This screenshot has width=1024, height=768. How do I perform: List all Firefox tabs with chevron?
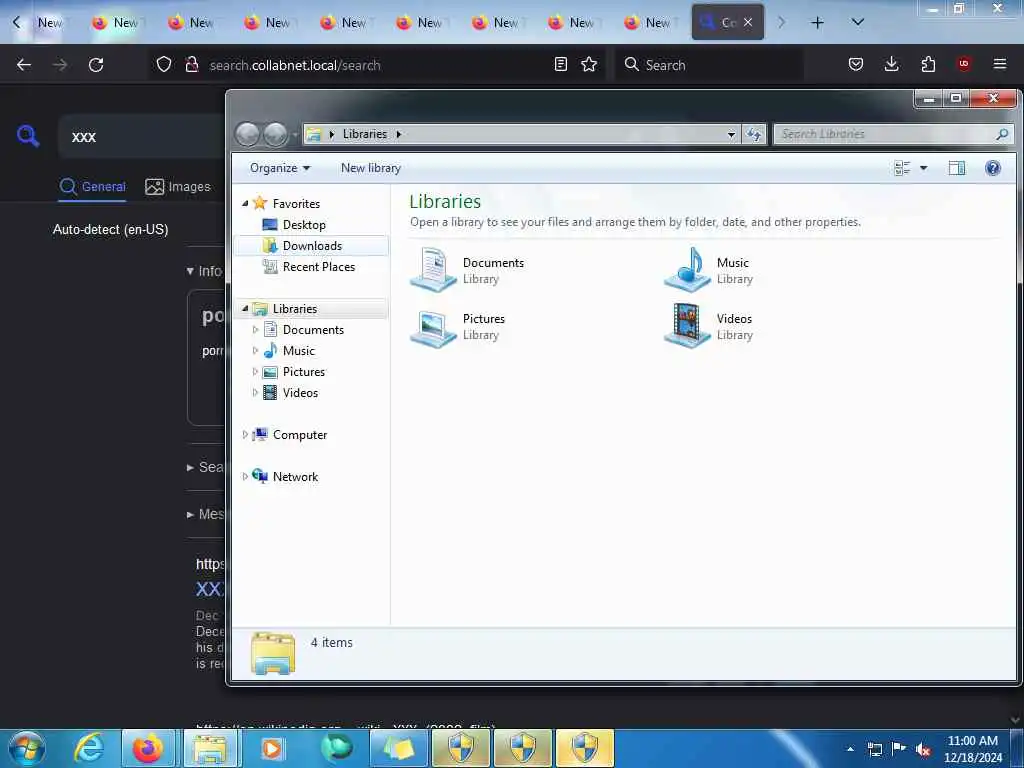[x=857, y=23]
